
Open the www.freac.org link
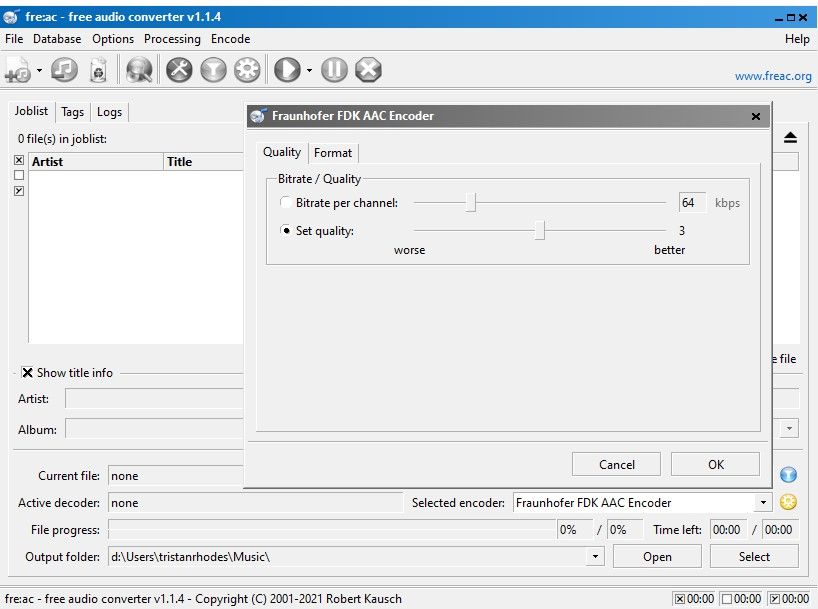point(772,76)
